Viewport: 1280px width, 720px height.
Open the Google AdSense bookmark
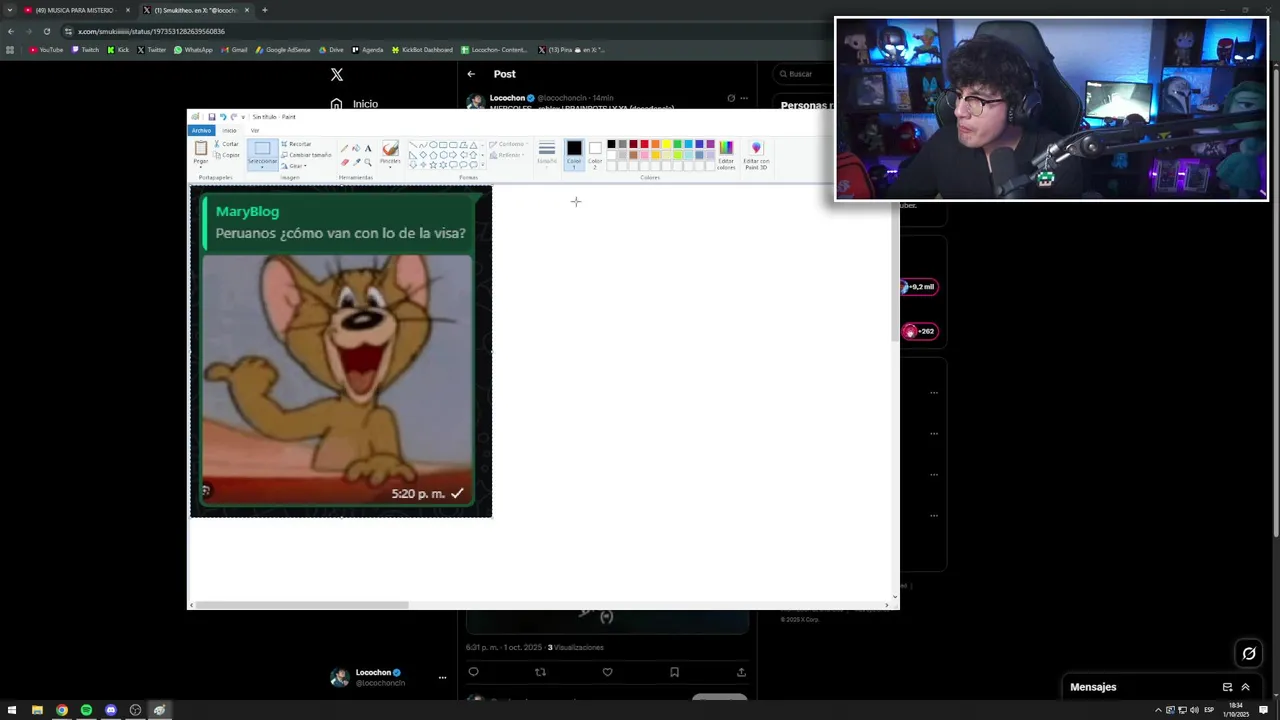pyautogui.click(x=283, y=50)
